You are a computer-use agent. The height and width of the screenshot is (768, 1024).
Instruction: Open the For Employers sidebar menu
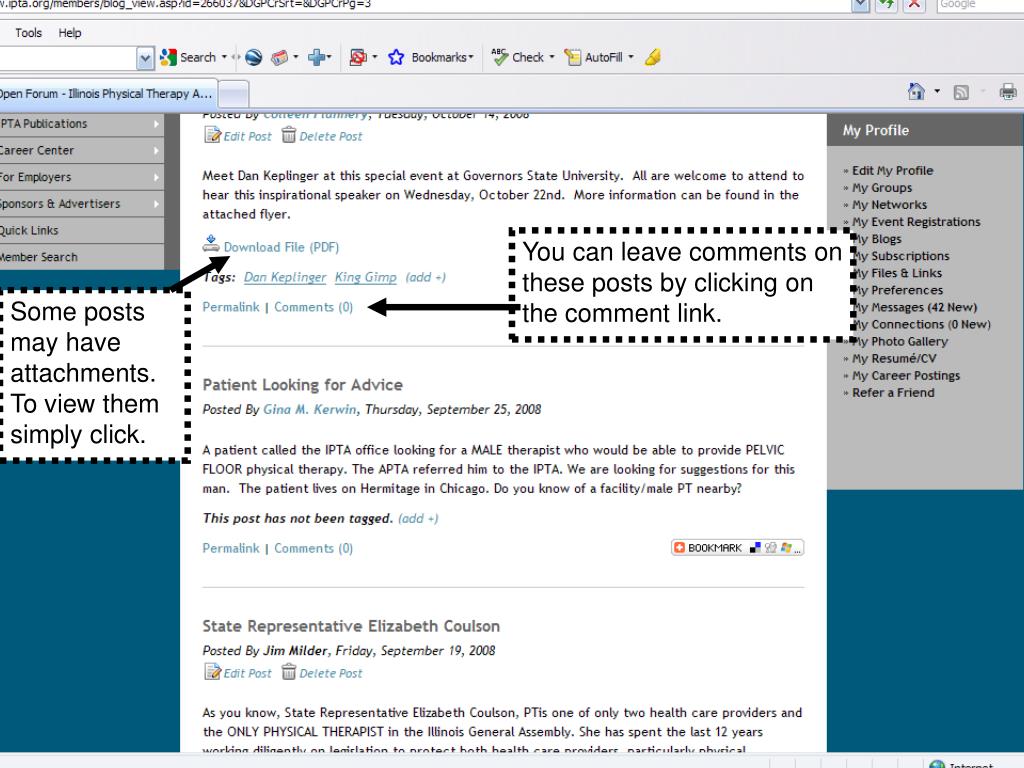[x=81, y=177]
